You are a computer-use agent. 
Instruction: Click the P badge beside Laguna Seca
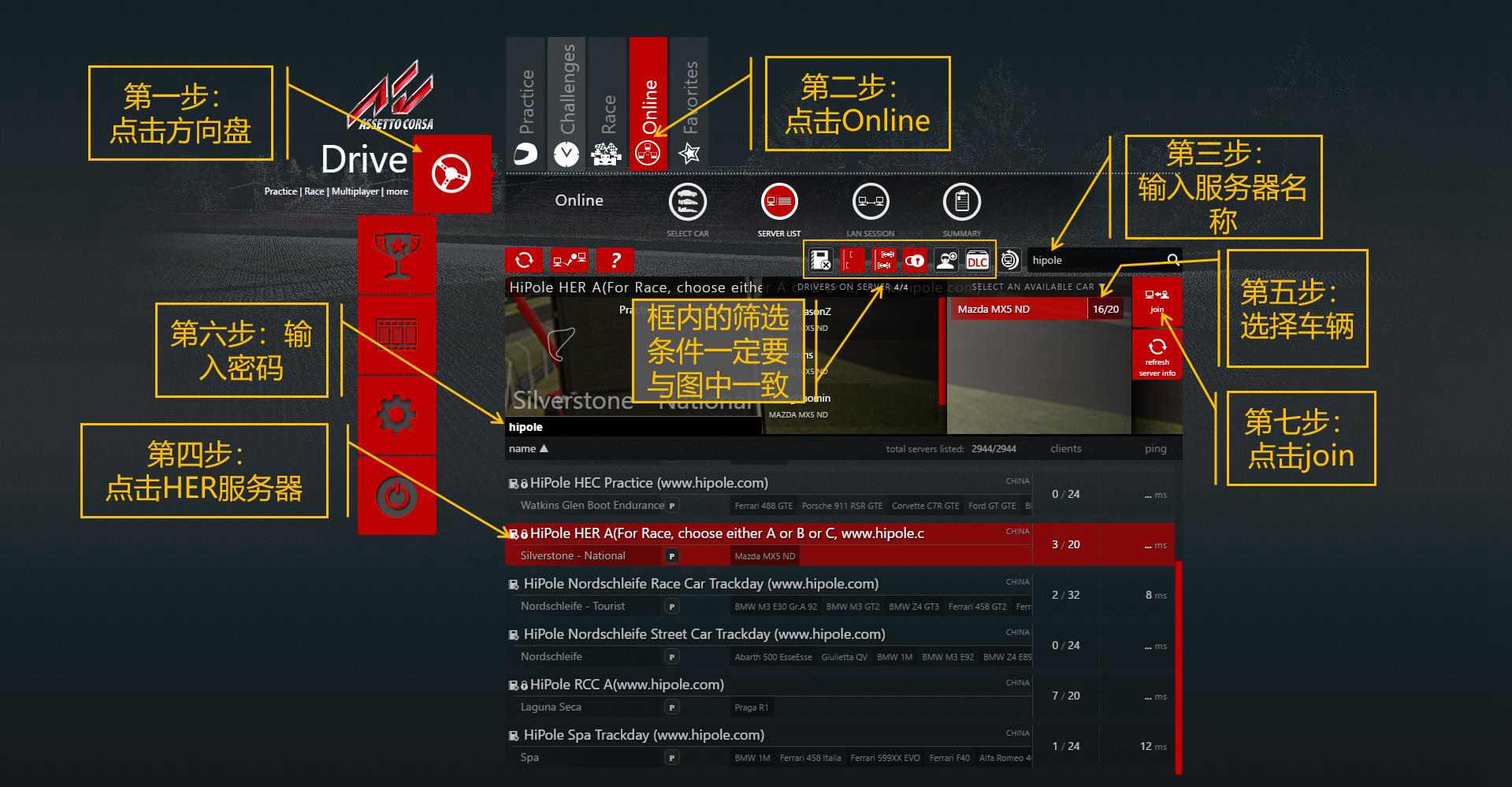click(x=672, y=707)
